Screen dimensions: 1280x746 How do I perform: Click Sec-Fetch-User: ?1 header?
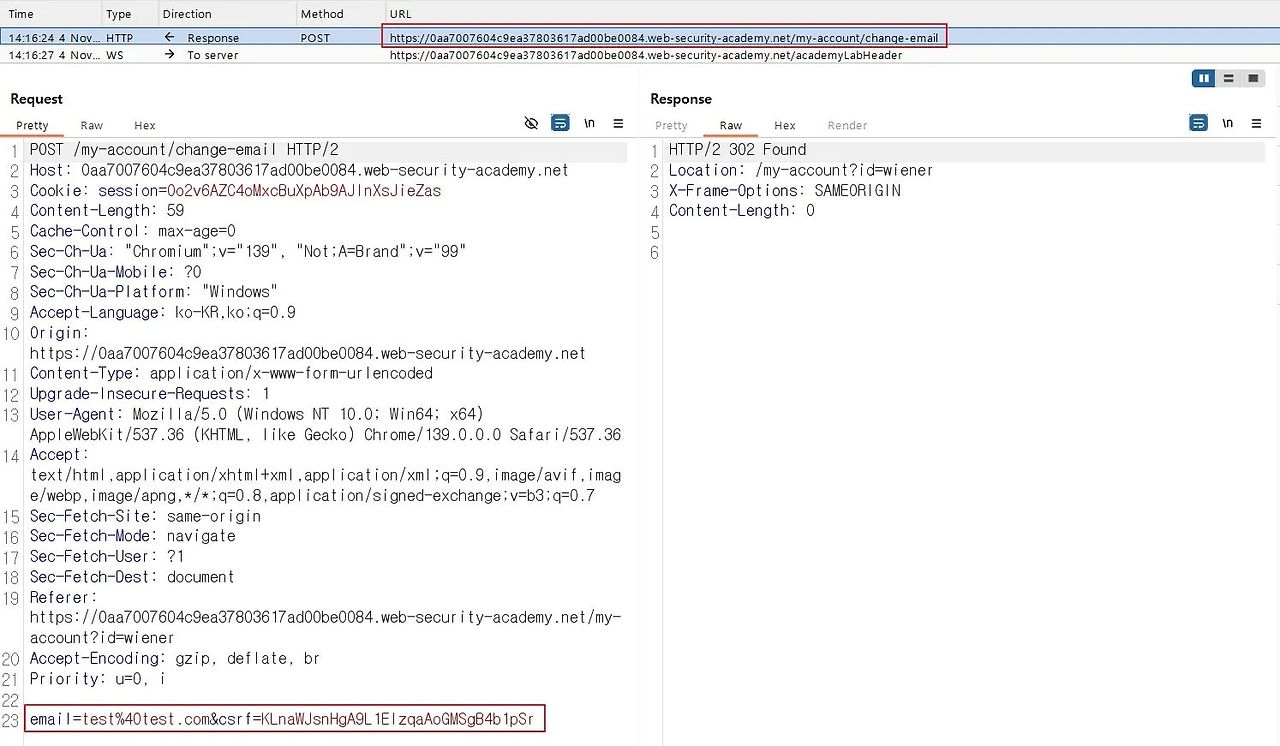click(107, 557)
